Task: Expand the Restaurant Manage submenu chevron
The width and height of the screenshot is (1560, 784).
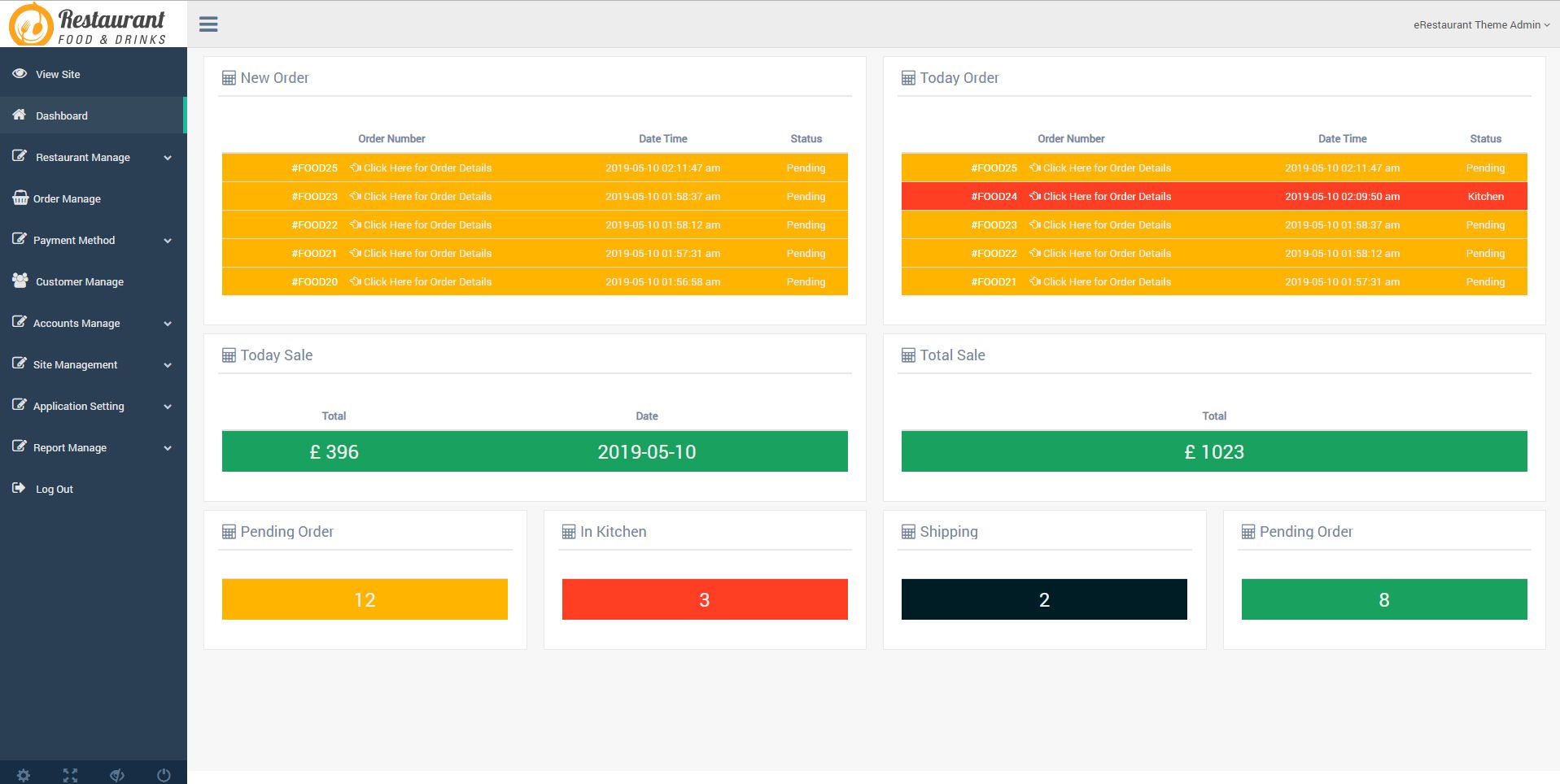Action: tap(168, 158)
